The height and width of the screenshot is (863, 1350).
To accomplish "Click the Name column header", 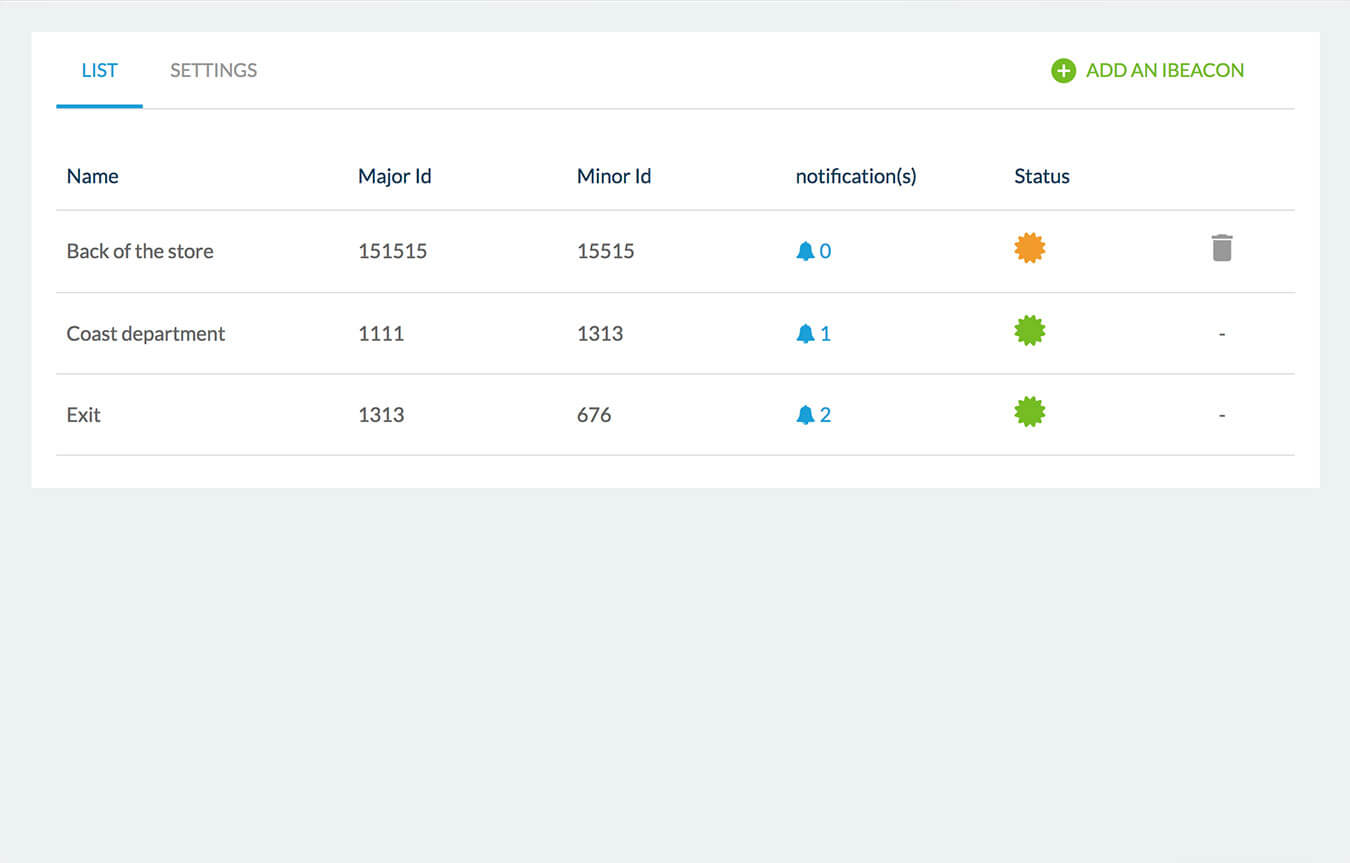I will coord(93,176).
